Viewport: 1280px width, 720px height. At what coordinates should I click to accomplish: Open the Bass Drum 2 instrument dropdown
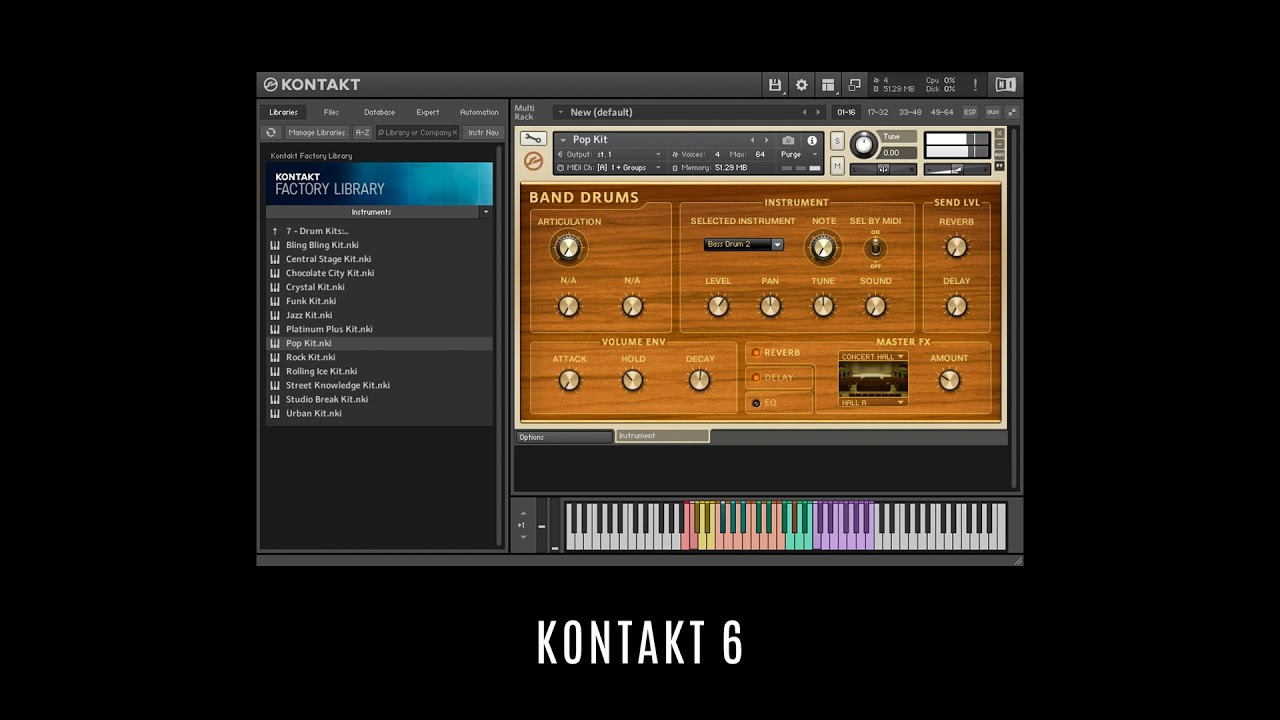(743, 244)
